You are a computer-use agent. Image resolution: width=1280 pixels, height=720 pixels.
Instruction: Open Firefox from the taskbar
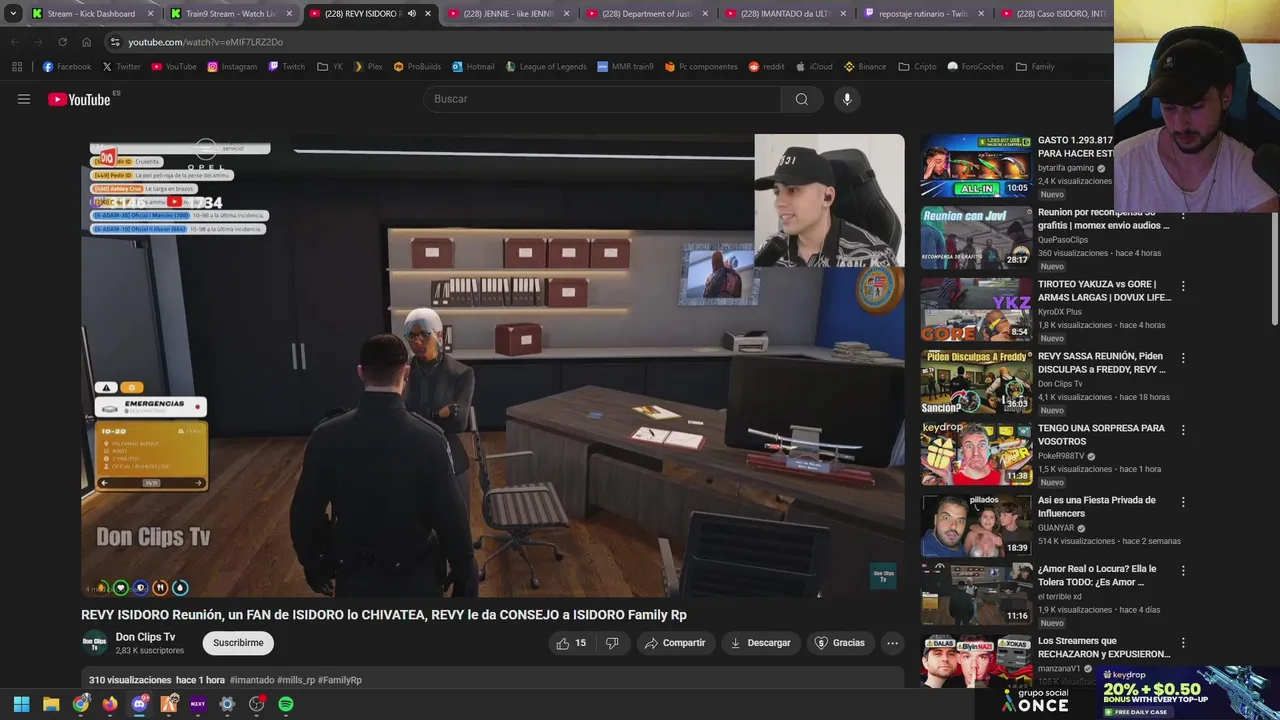click(110, 704)
